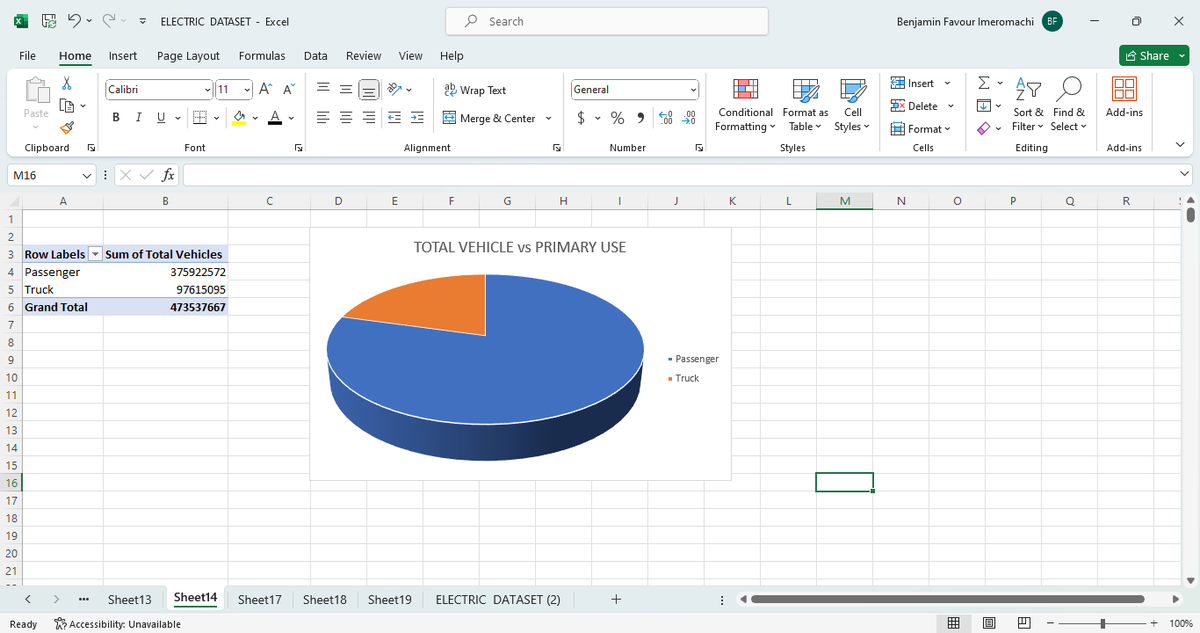1200x633 pixels.
Task: Open the font size 11 dropdown
Action: (247, 90)
